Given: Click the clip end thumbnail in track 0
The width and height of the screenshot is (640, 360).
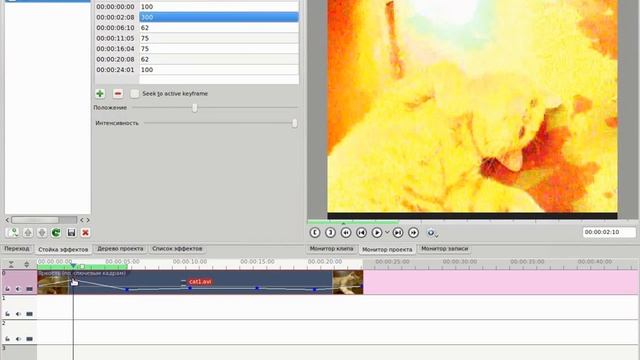Looking at the screenshot, I should [347, 282].
